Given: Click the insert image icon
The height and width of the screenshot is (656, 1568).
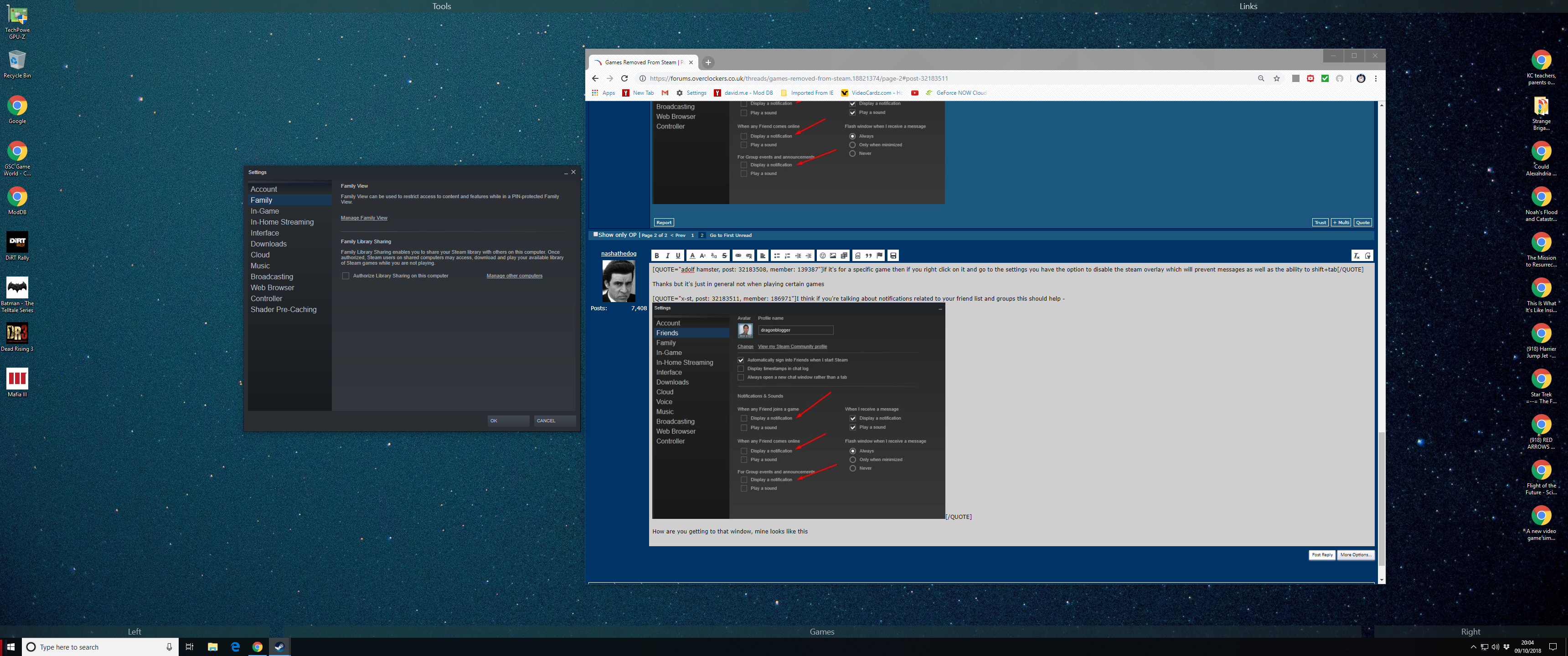Looking at the screenshot, I should pos(833,256).
